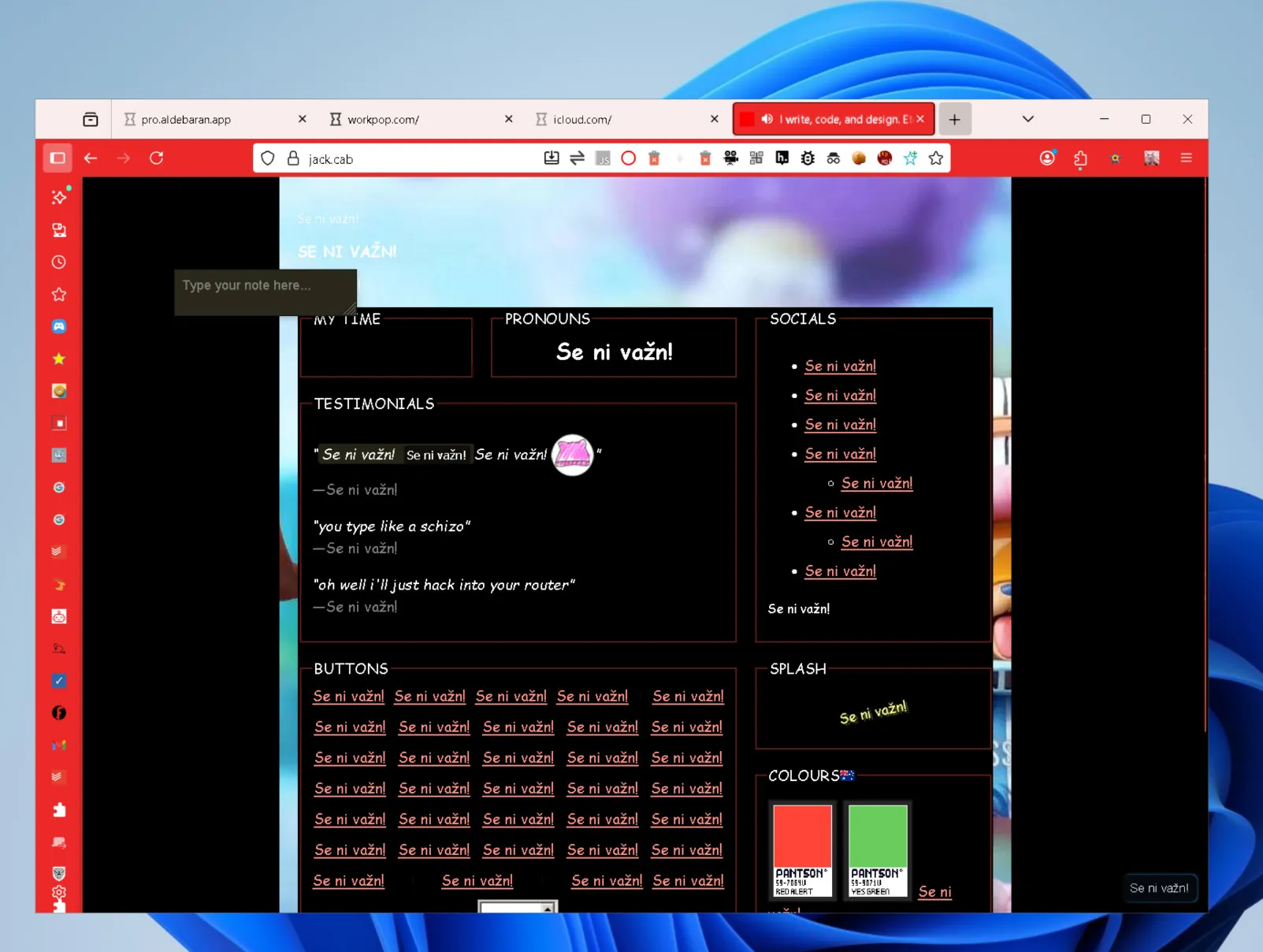
Task: Mute the playing tab via speaker icon
Action: coord(767,119)
